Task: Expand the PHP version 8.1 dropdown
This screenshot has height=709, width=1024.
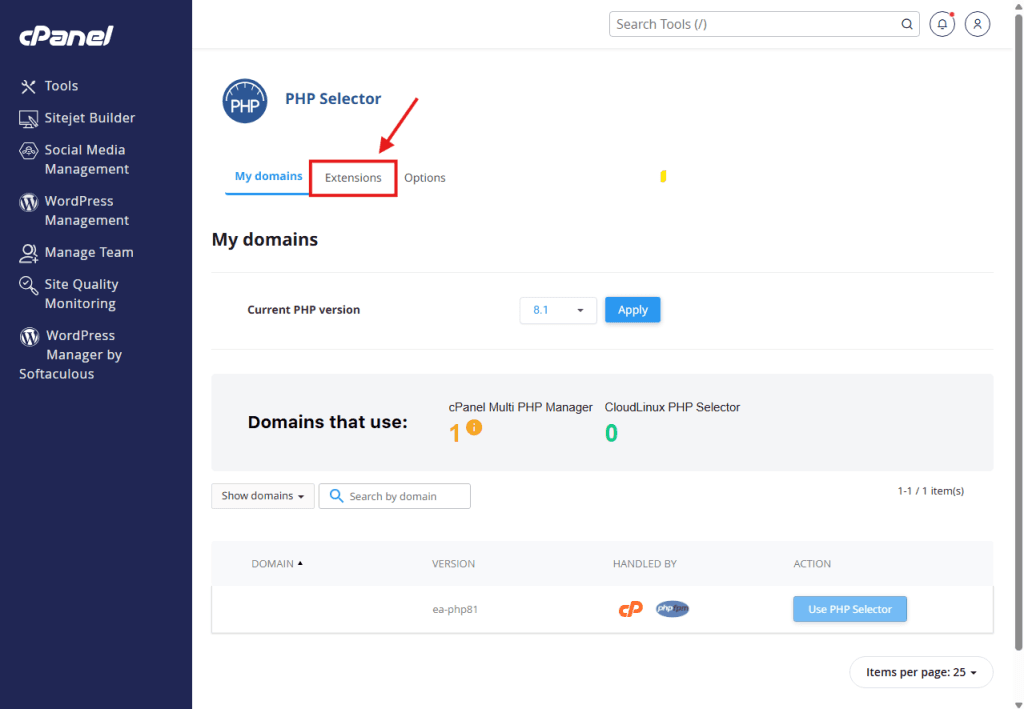Action: pos(558,310)
